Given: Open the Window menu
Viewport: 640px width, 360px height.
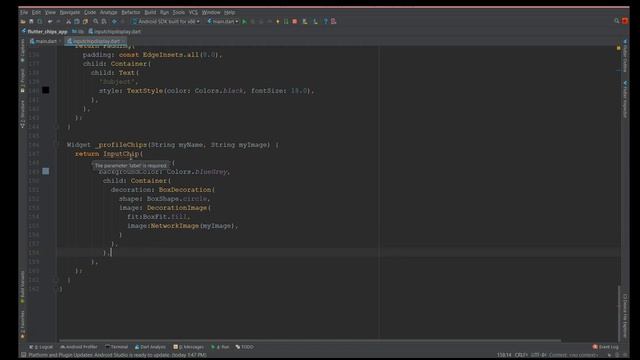Looking at the screenshot, I should pyautogui.click(x=211, y=12).
